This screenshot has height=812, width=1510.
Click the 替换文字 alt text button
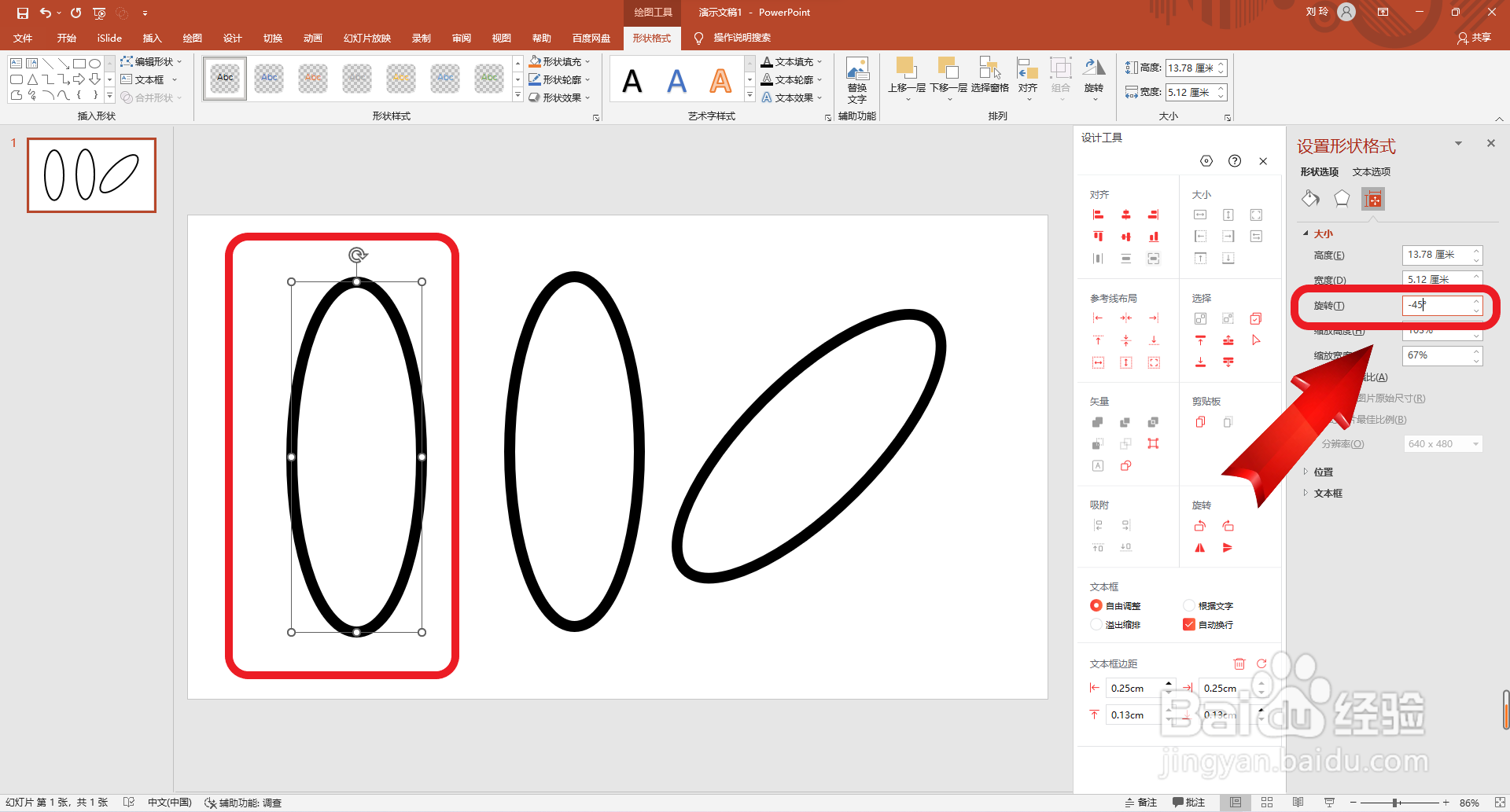(857, 81)
